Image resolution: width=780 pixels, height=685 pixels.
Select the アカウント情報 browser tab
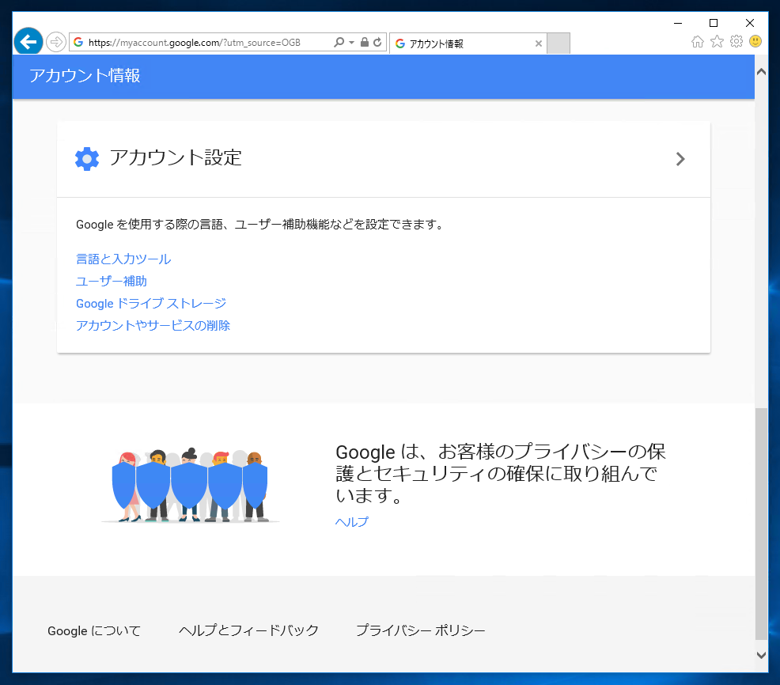(x=468, y=44)
